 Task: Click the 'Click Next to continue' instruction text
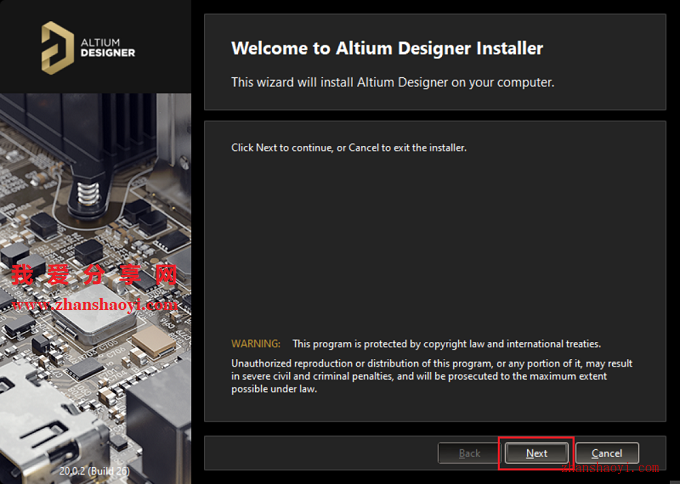(349, 147)
